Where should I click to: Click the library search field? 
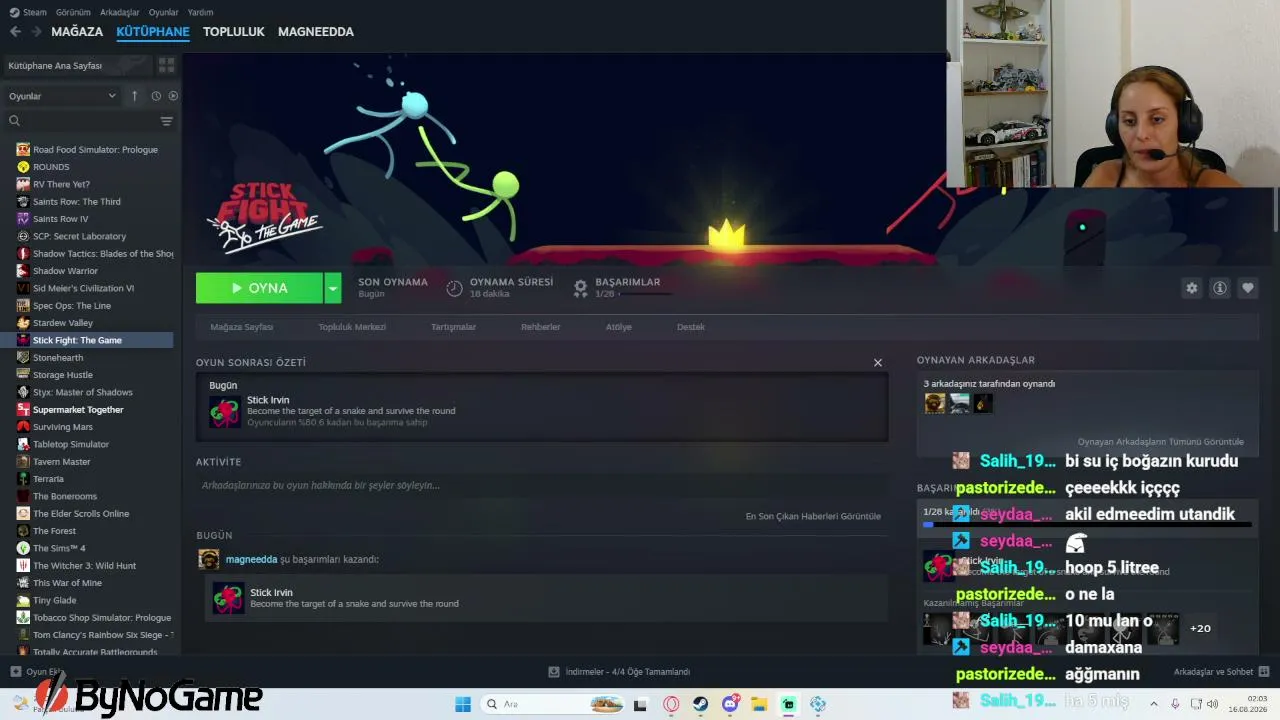pos(80,121)
